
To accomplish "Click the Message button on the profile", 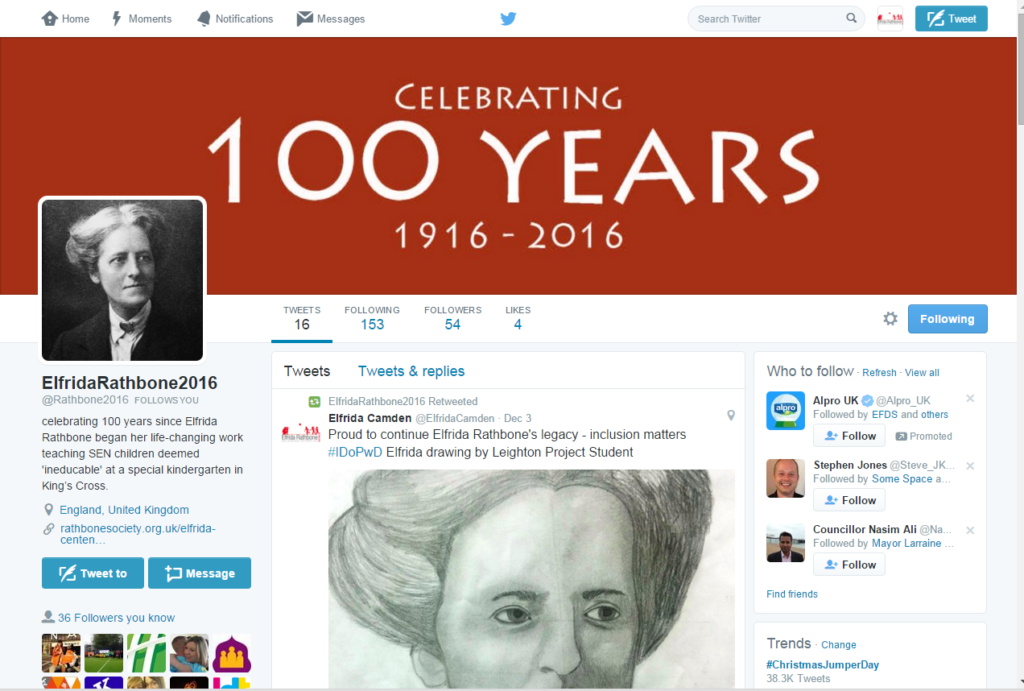I will [199, 573].
